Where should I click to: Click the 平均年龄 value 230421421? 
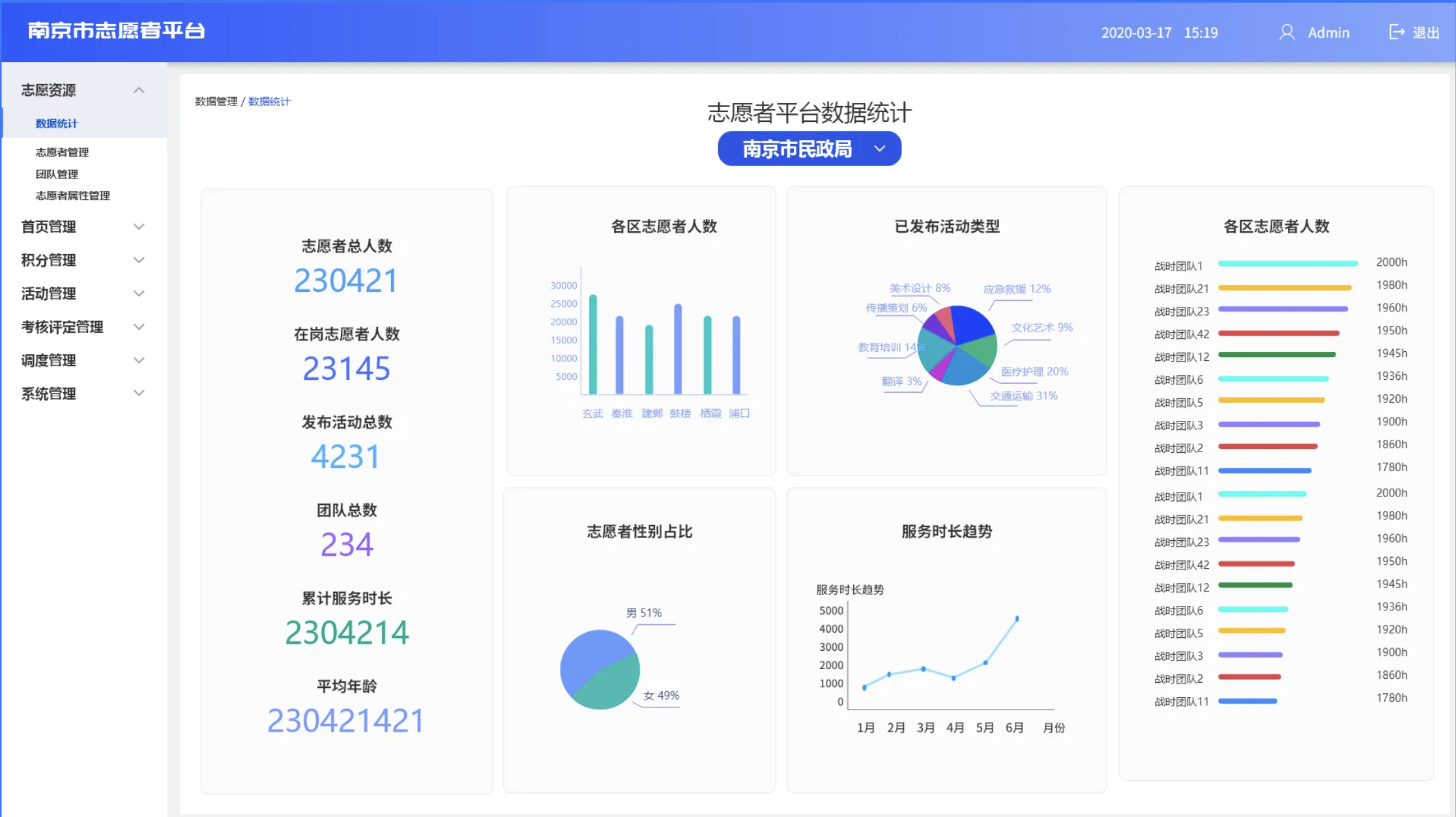point(346,721)
